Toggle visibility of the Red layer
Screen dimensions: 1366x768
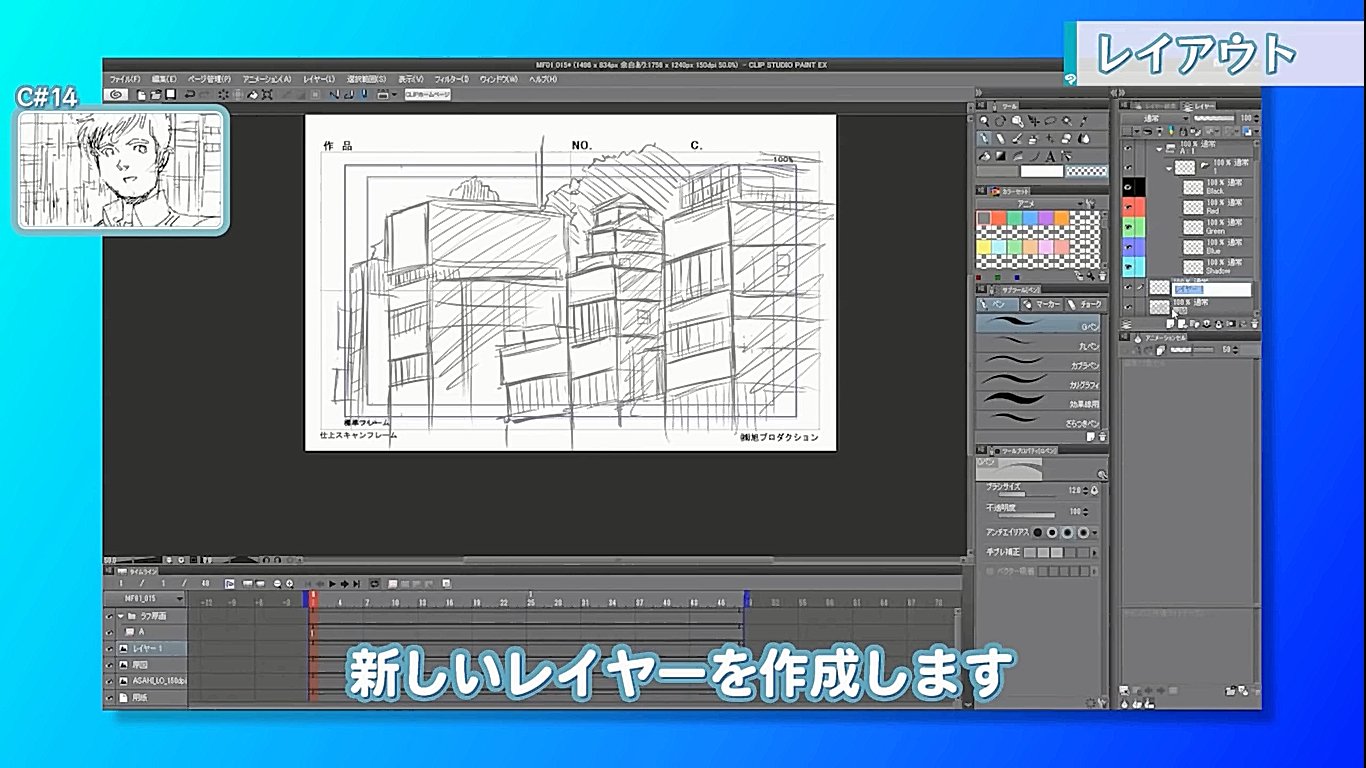point(1127,206)
